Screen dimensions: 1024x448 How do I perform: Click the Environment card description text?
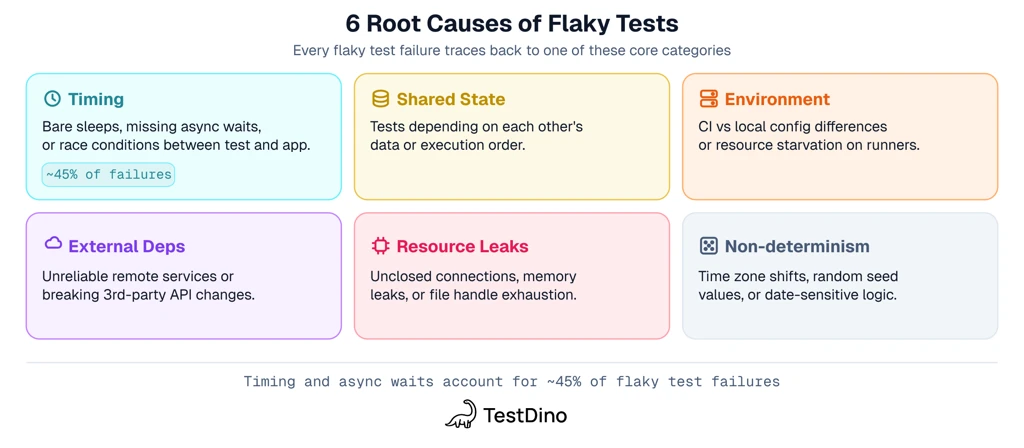coord(808,136)
